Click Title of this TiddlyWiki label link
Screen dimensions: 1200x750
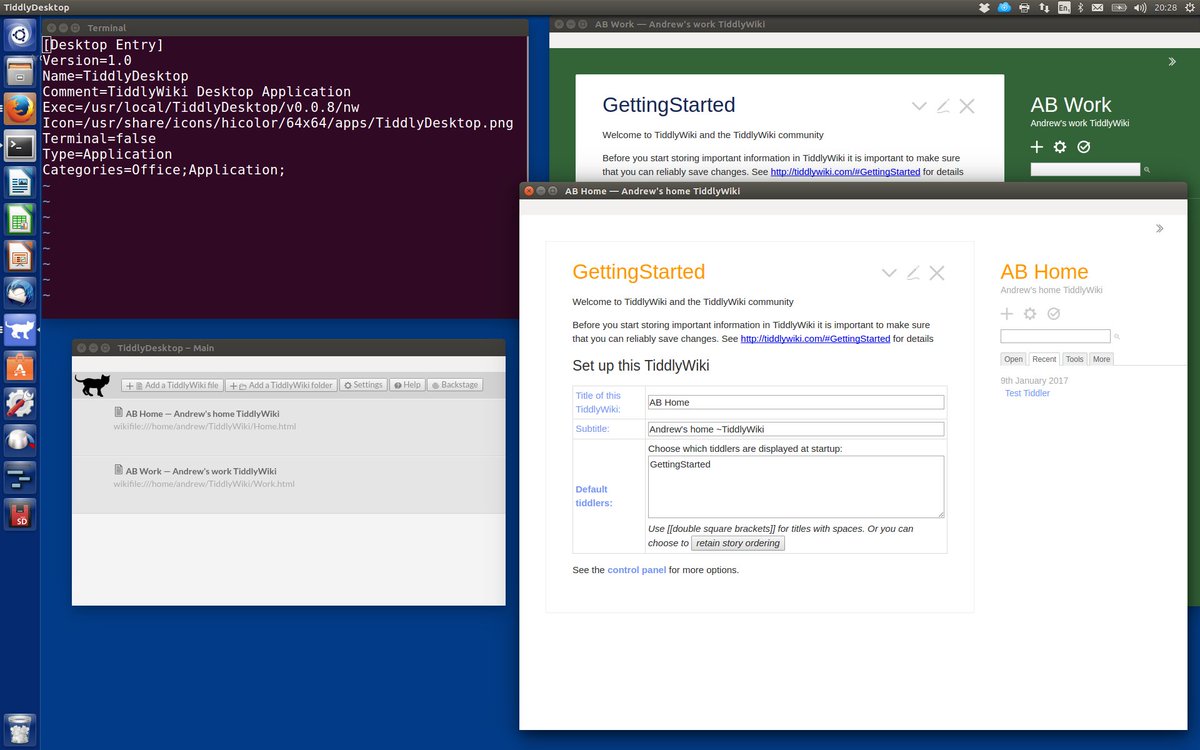tap(598, 402)
